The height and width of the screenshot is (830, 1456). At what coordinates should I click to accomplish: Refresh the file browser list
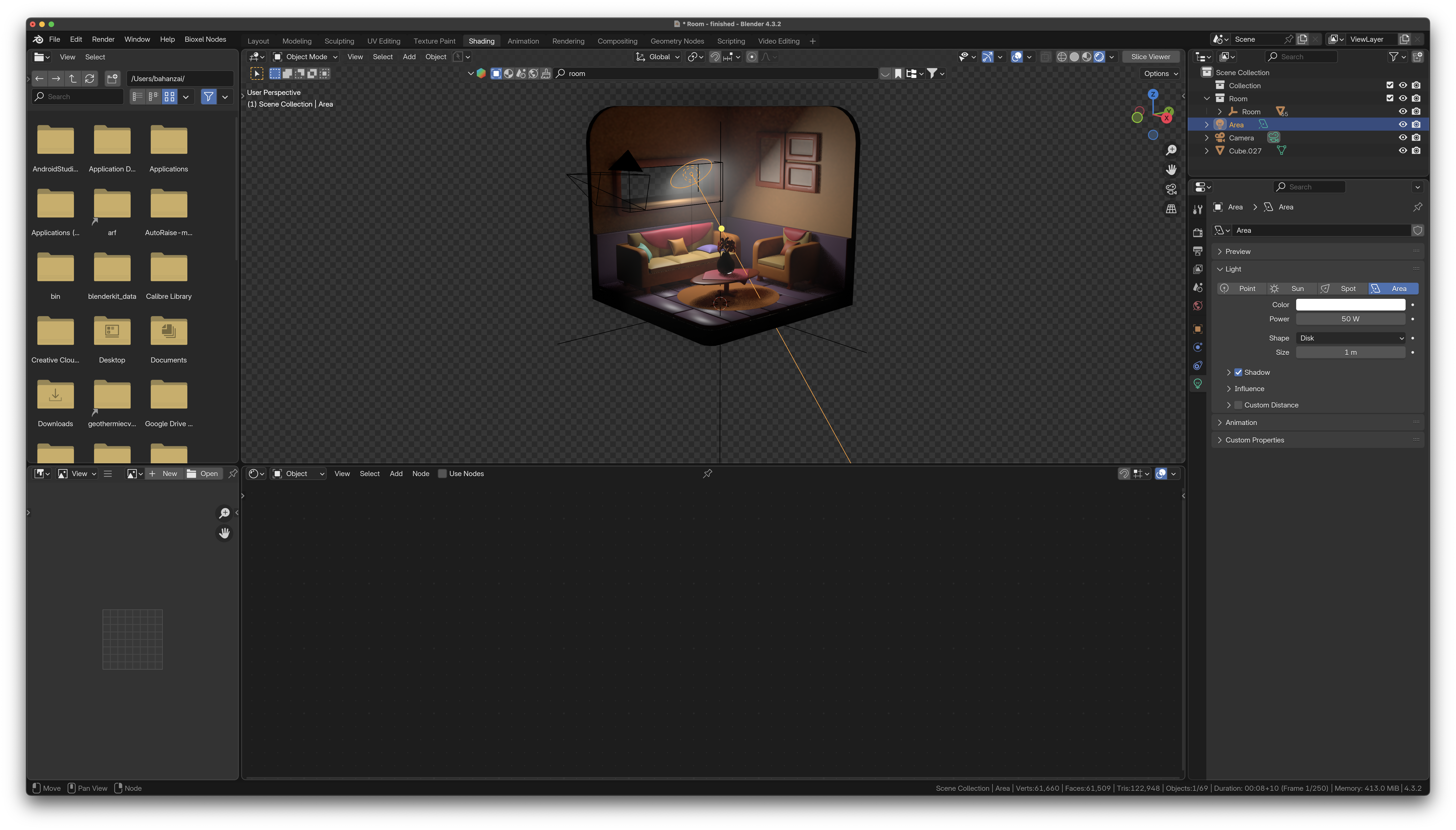90,79
